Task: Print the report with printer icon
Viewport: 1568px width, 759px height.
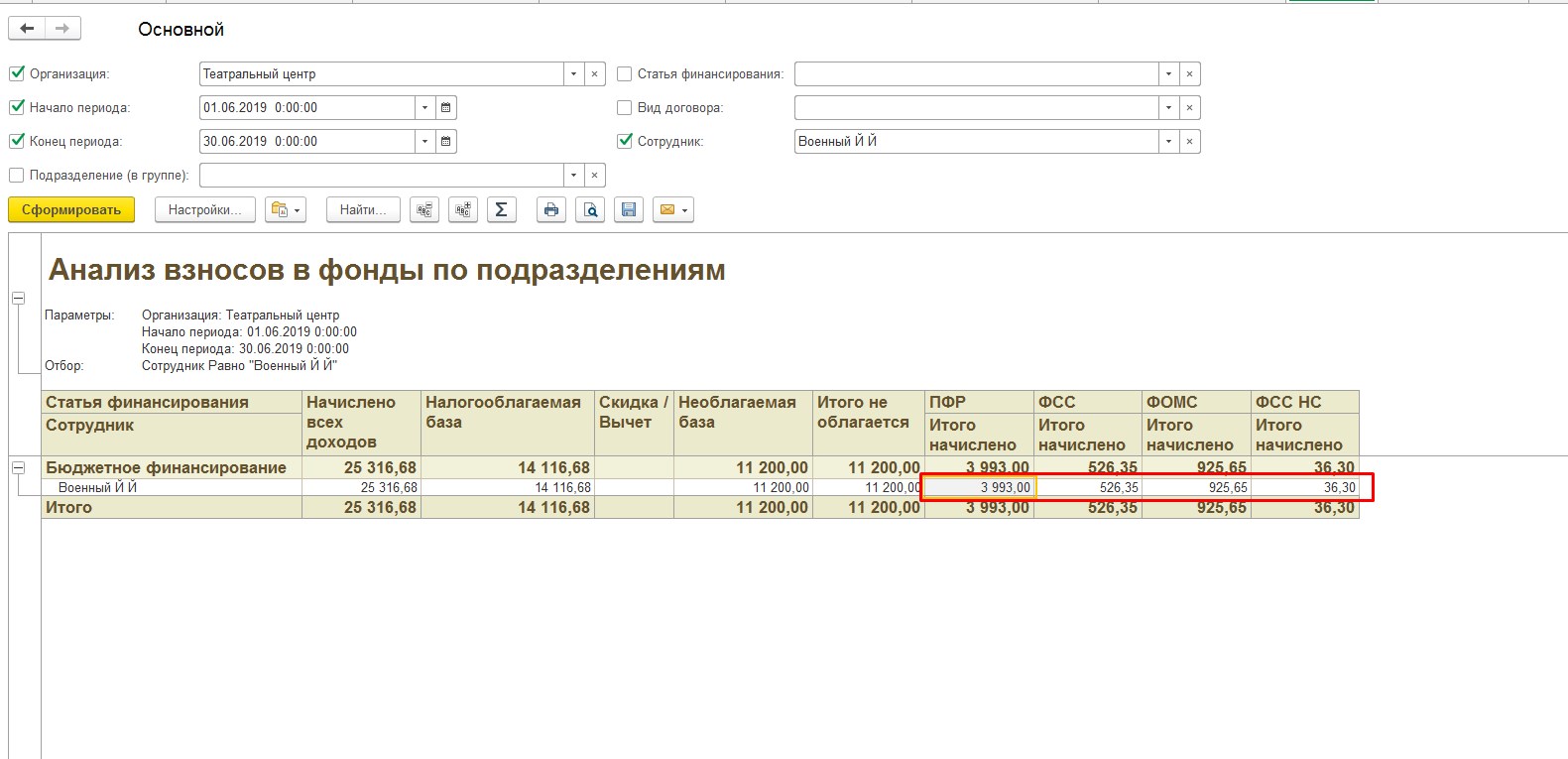Action: tap(551, 209)
